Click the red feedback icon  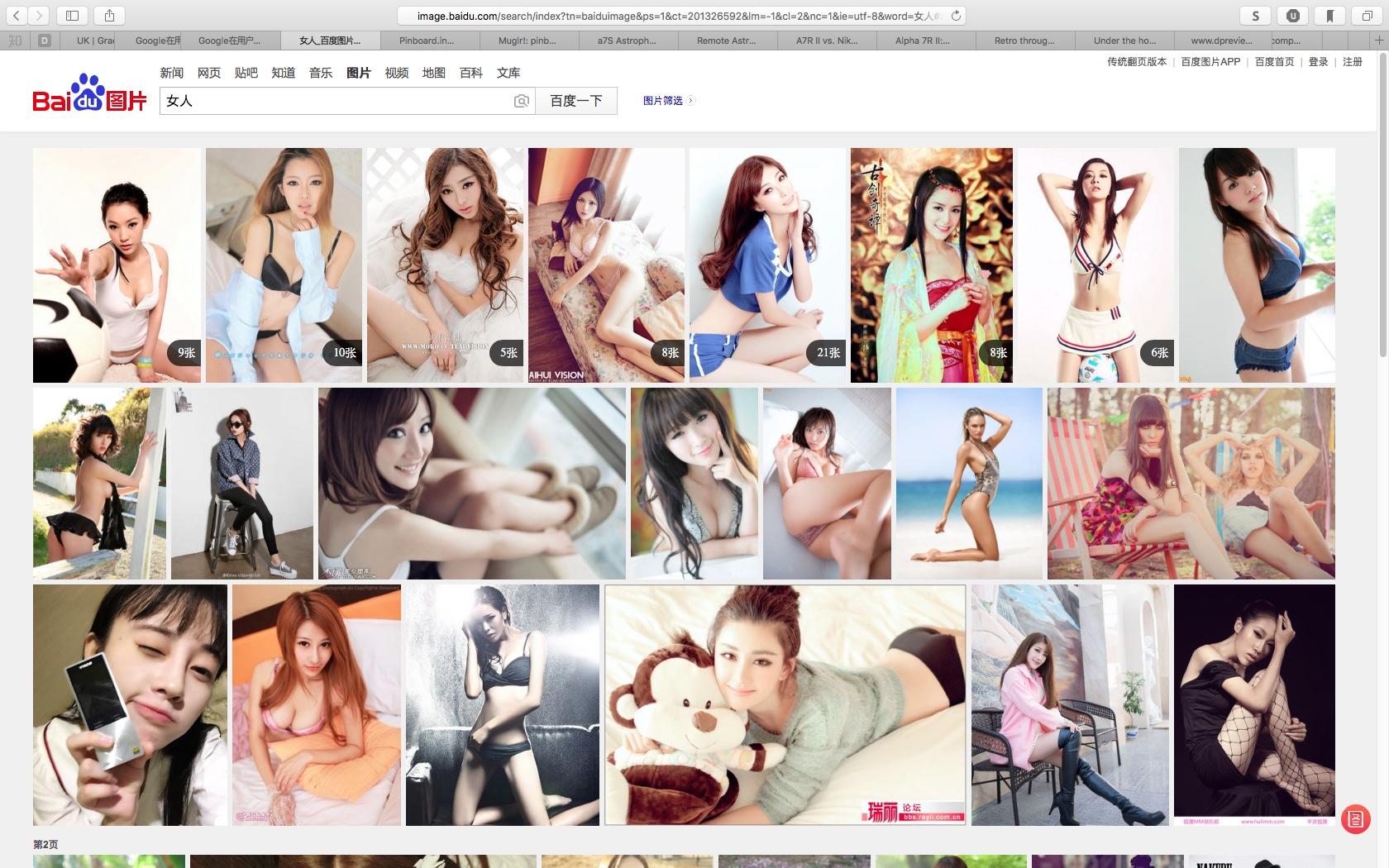1356,819
